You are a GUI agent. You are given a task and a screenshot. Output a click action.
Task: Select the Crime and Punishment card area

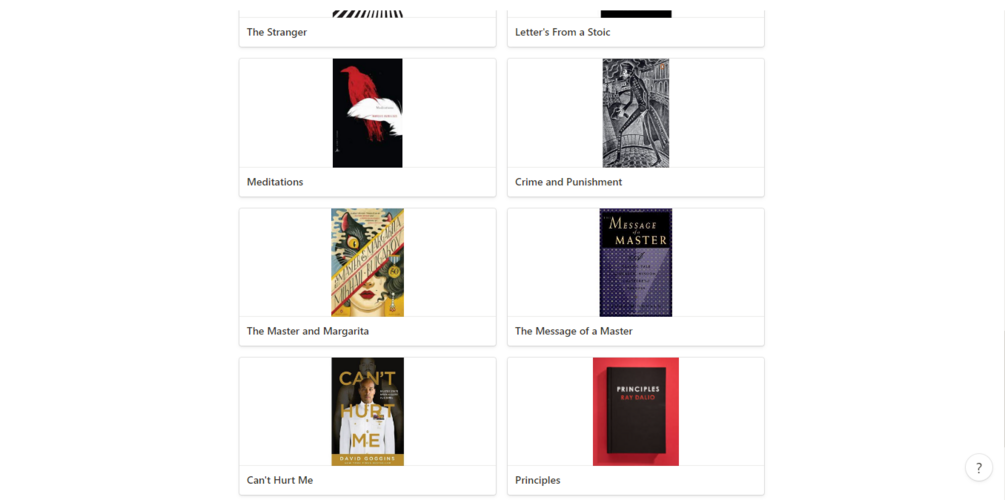(636, 128)
